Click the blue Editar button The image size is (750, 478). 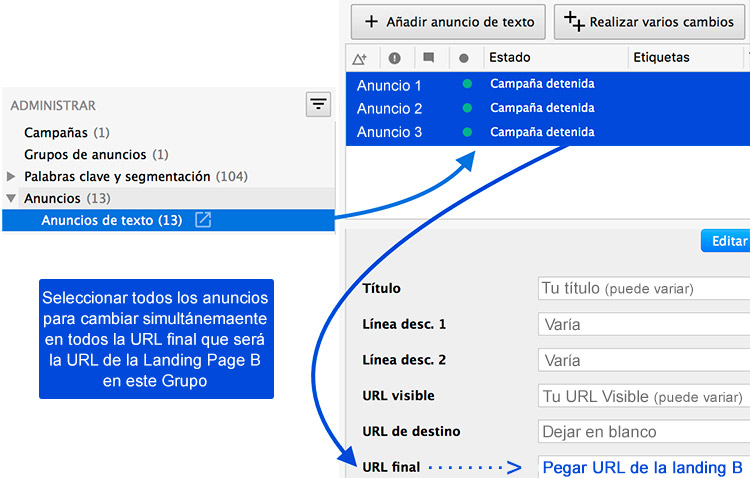726,241
